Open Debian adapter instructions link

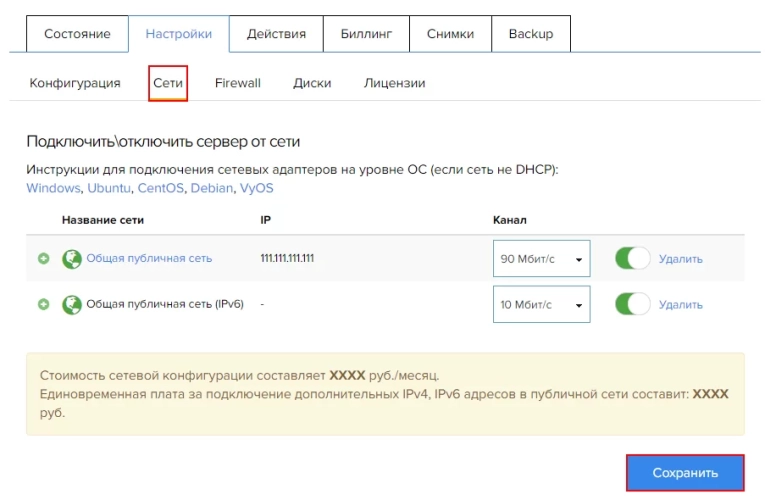[212, 188]
